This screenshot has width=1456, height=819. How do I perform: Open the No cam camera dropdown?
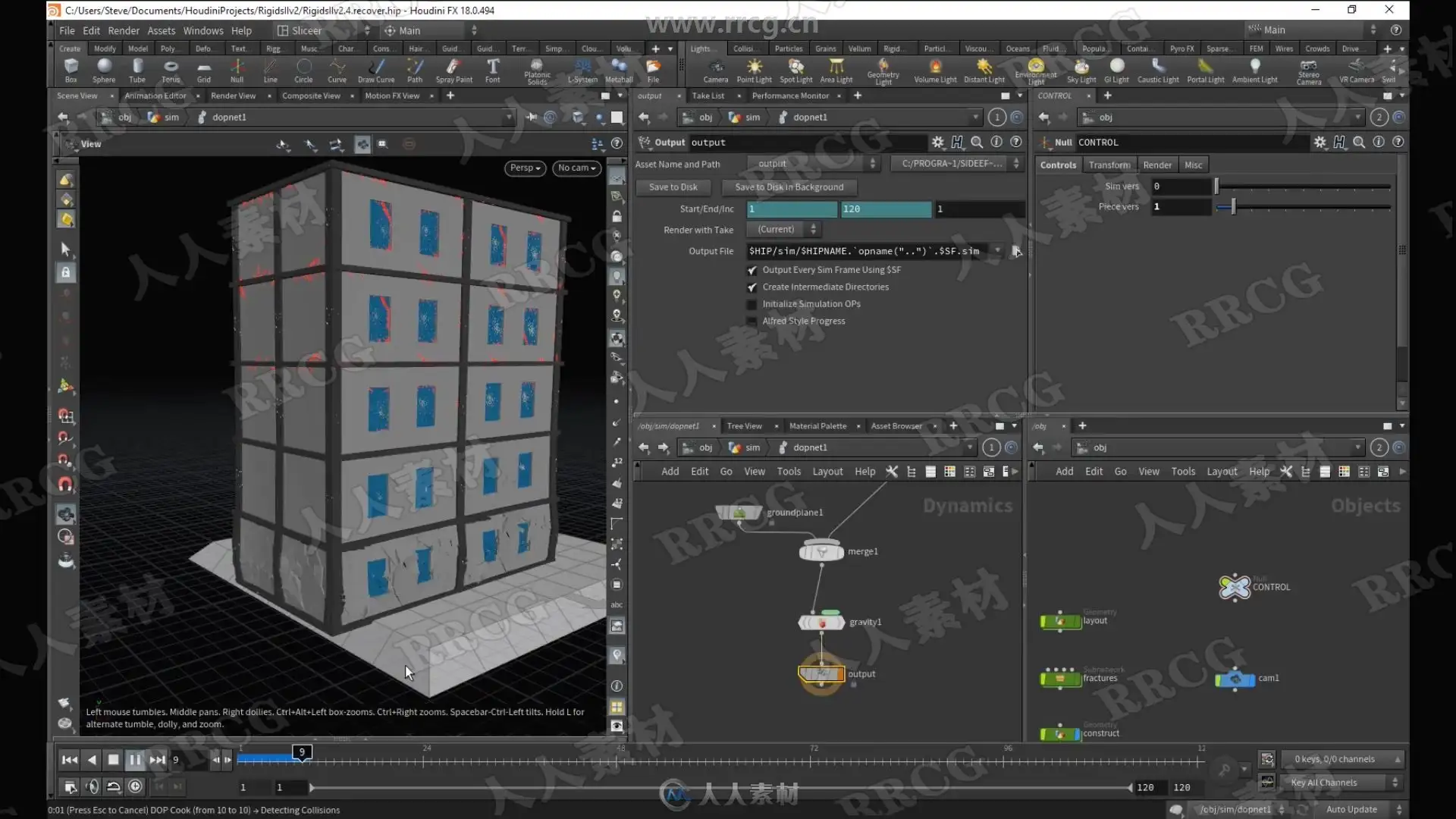[x=576, y=168]
